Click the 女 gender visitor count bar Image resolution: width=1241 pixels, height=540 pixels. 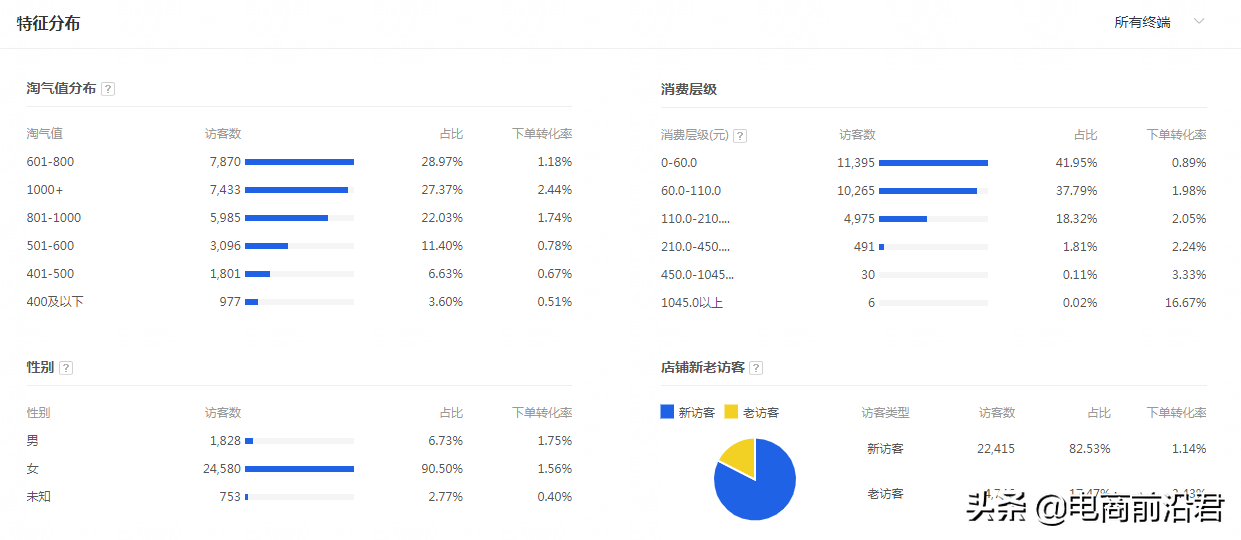pyautogui.click(x=299, y=469)
